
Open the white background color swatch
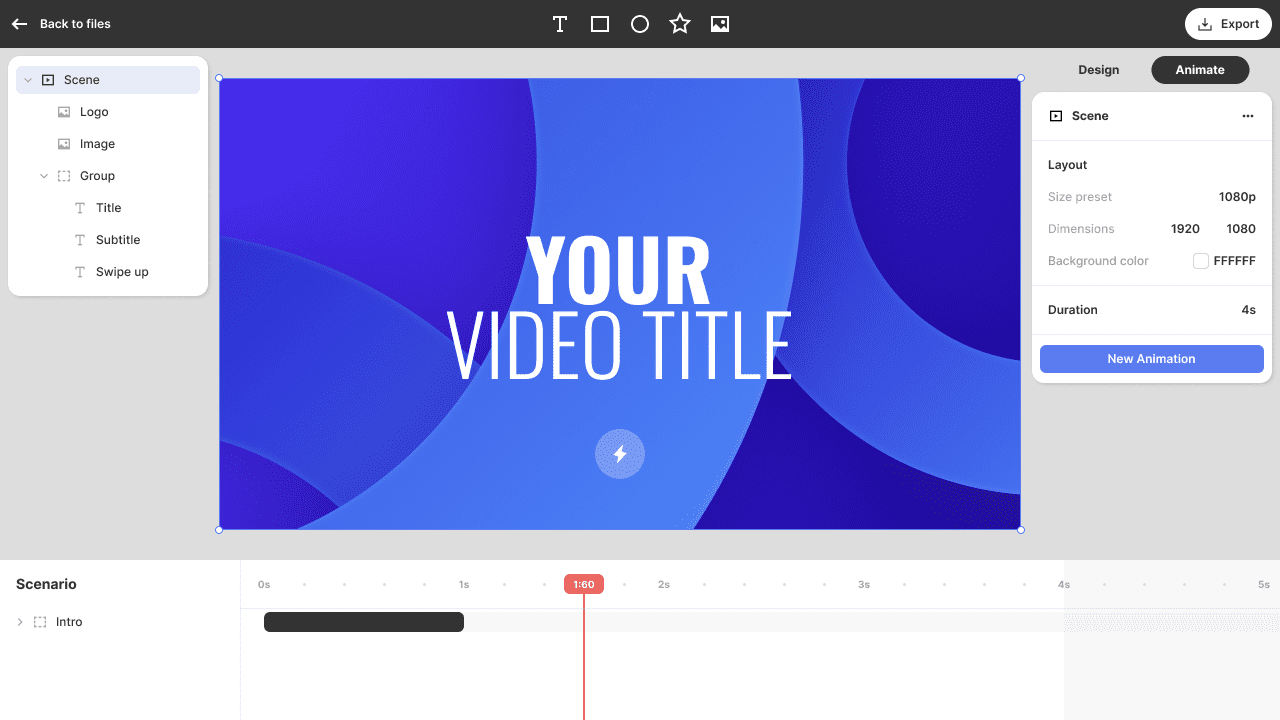pos(1201,261)
